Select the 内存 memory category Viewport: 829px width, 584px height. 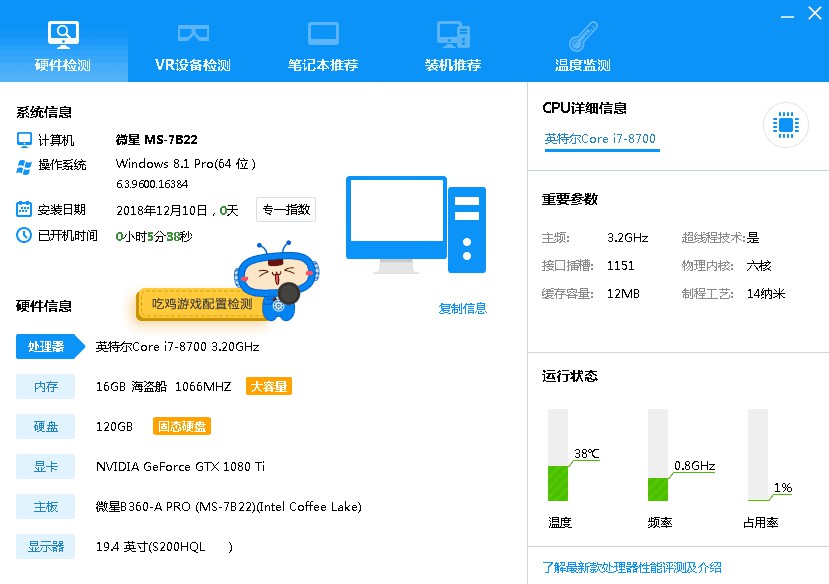coord(45,386)
